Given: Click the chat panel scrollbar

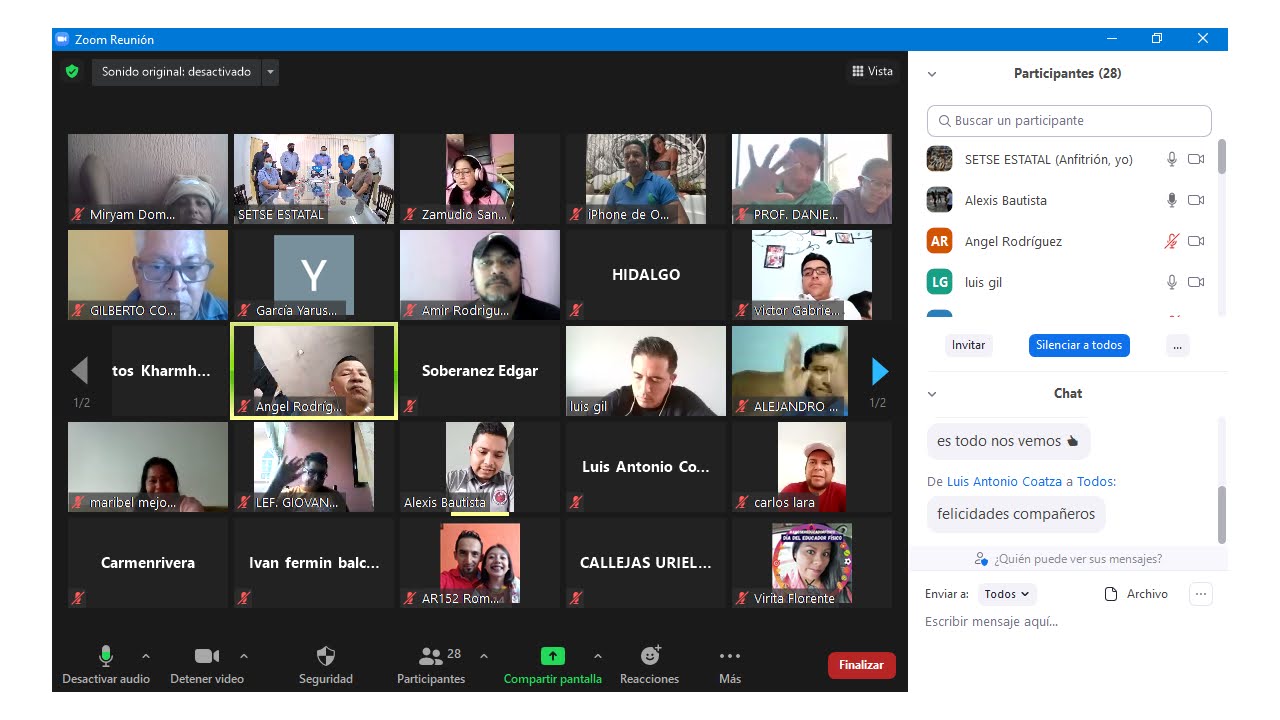Looking at the screenshot, I should pyautogui.click(x=1221, y=514).
